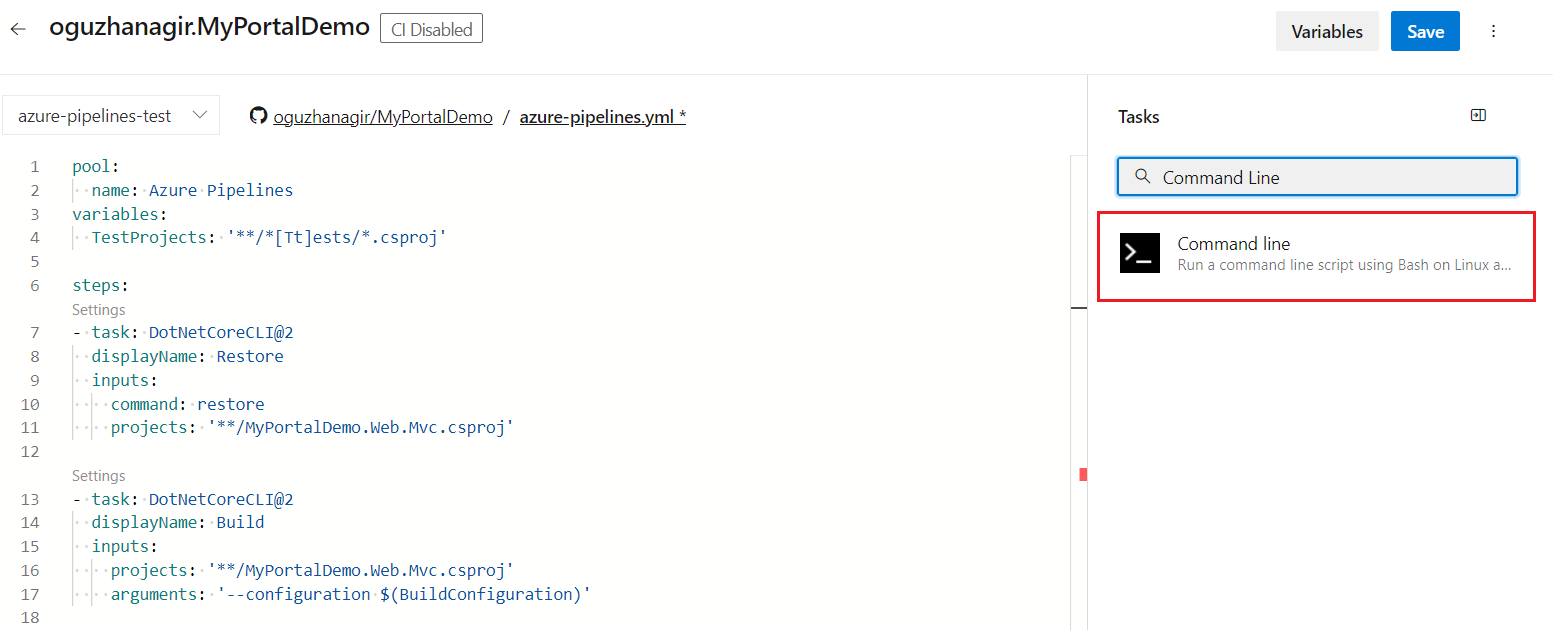Click the Command line task description text
The width and height of the screenshot is (1553, 630).
click(1344, 265)
